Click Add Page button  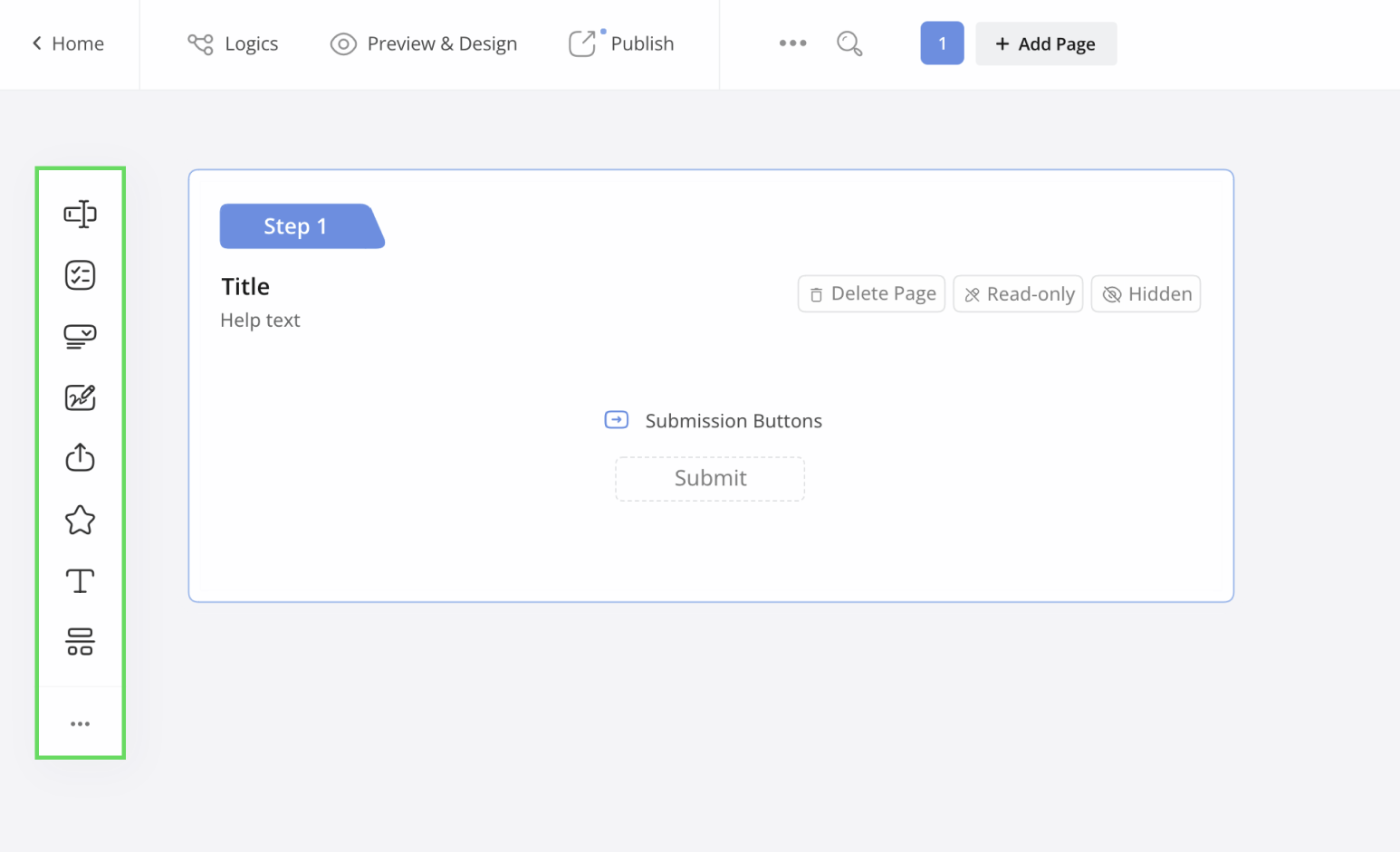pyautogui.click(x=1046, y=43)
